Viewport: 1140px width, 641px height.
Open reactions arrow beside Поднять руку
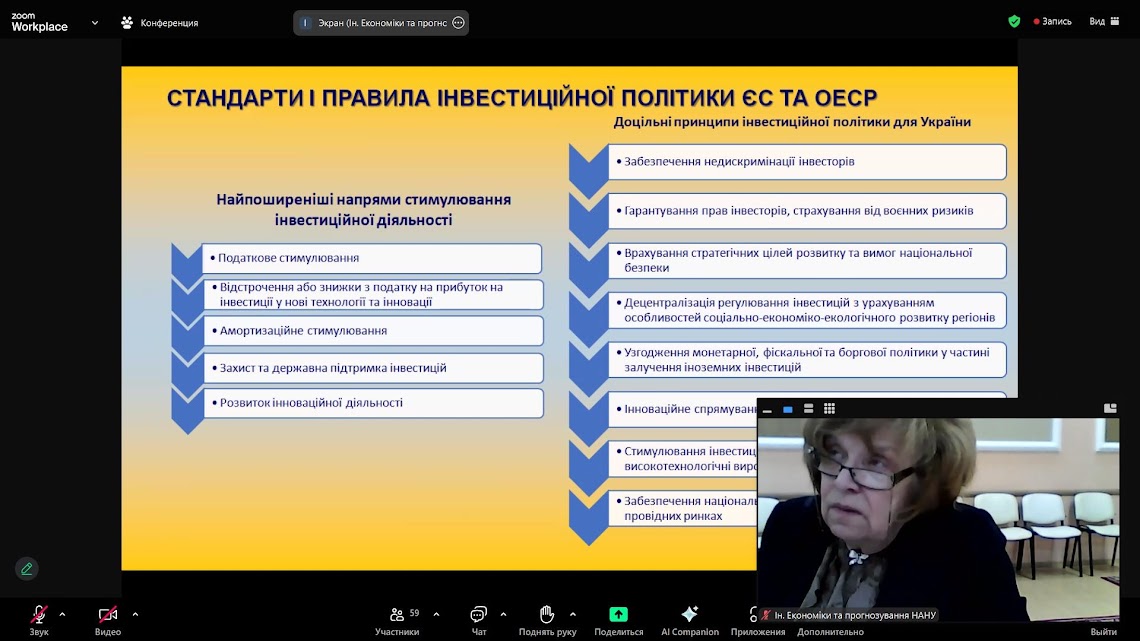[x=573, y=615]
